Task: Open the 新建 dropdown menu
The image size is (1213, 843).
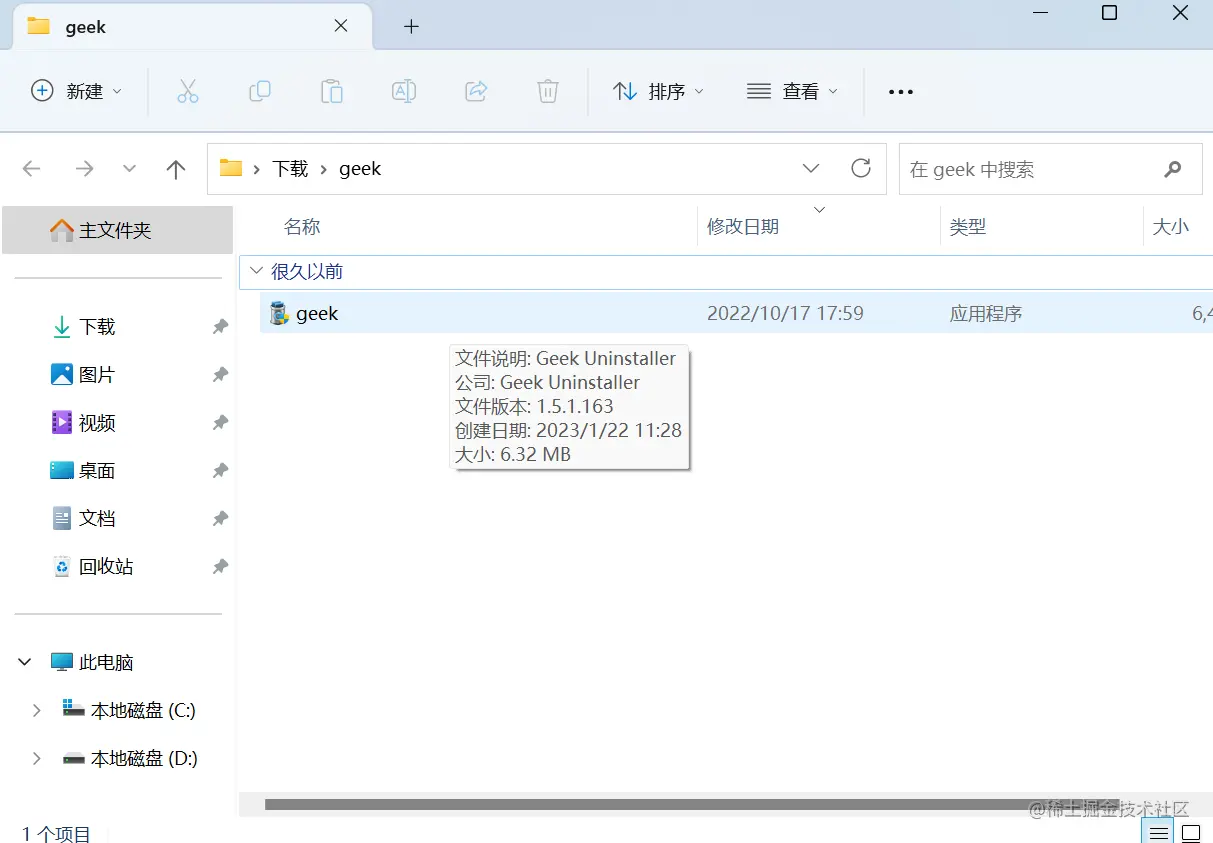Action: pyautogui.click(x=77, y=91)
